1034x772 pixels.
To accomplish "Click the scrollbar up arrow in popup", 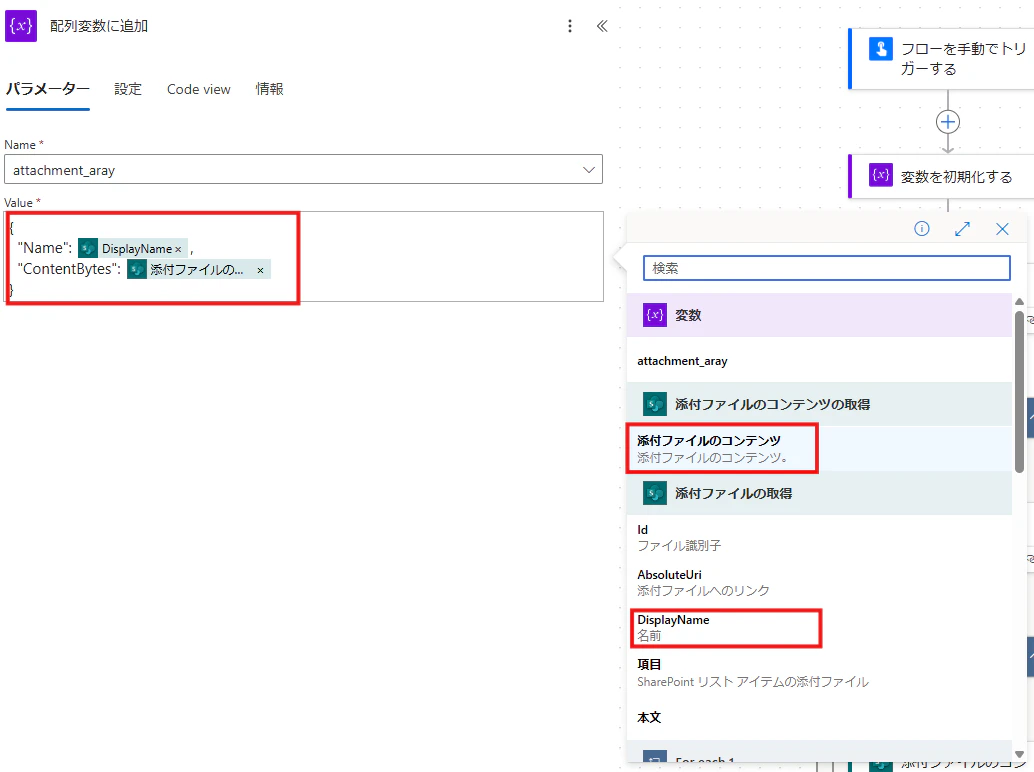I will point(1019,301).
